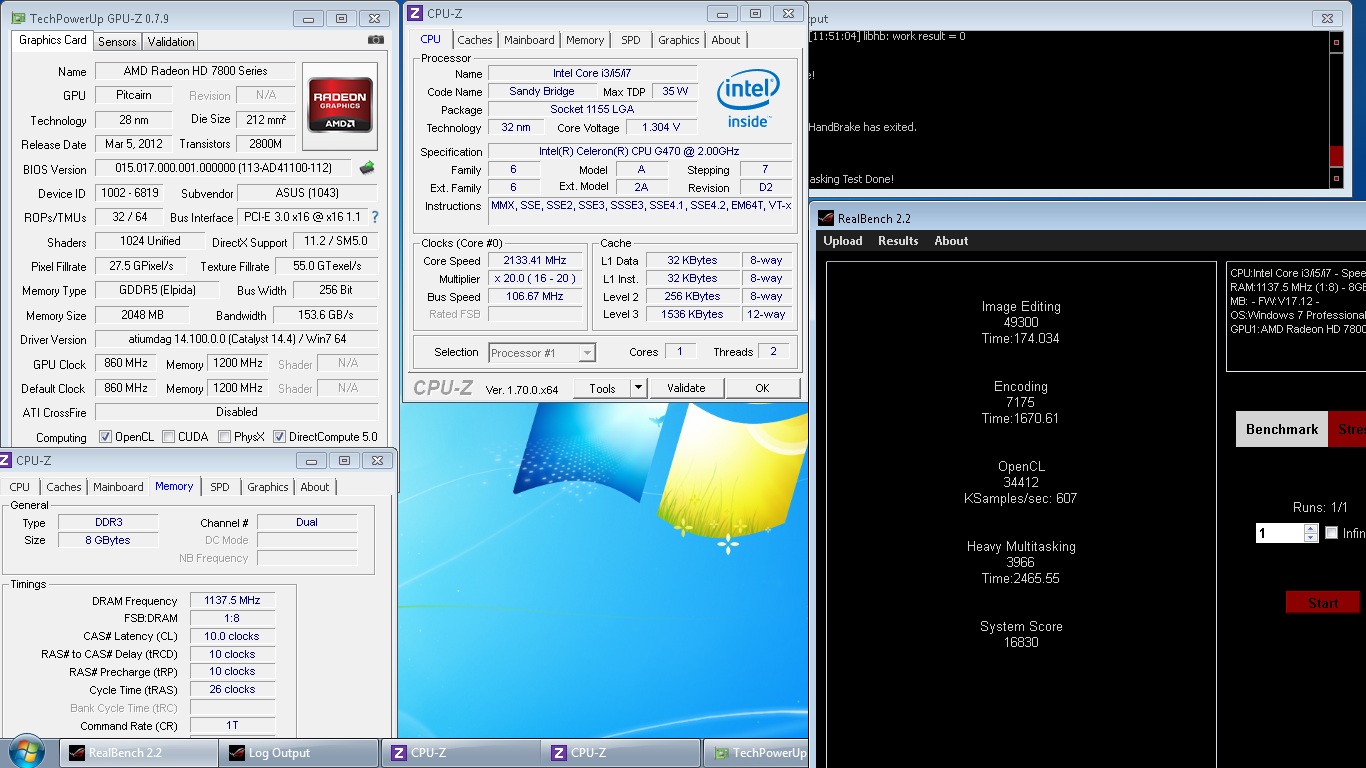The image size is (1366, 768).
Task: Toggle the CUDA checkbox in GPU-Z
Action: tap(168, 437)
